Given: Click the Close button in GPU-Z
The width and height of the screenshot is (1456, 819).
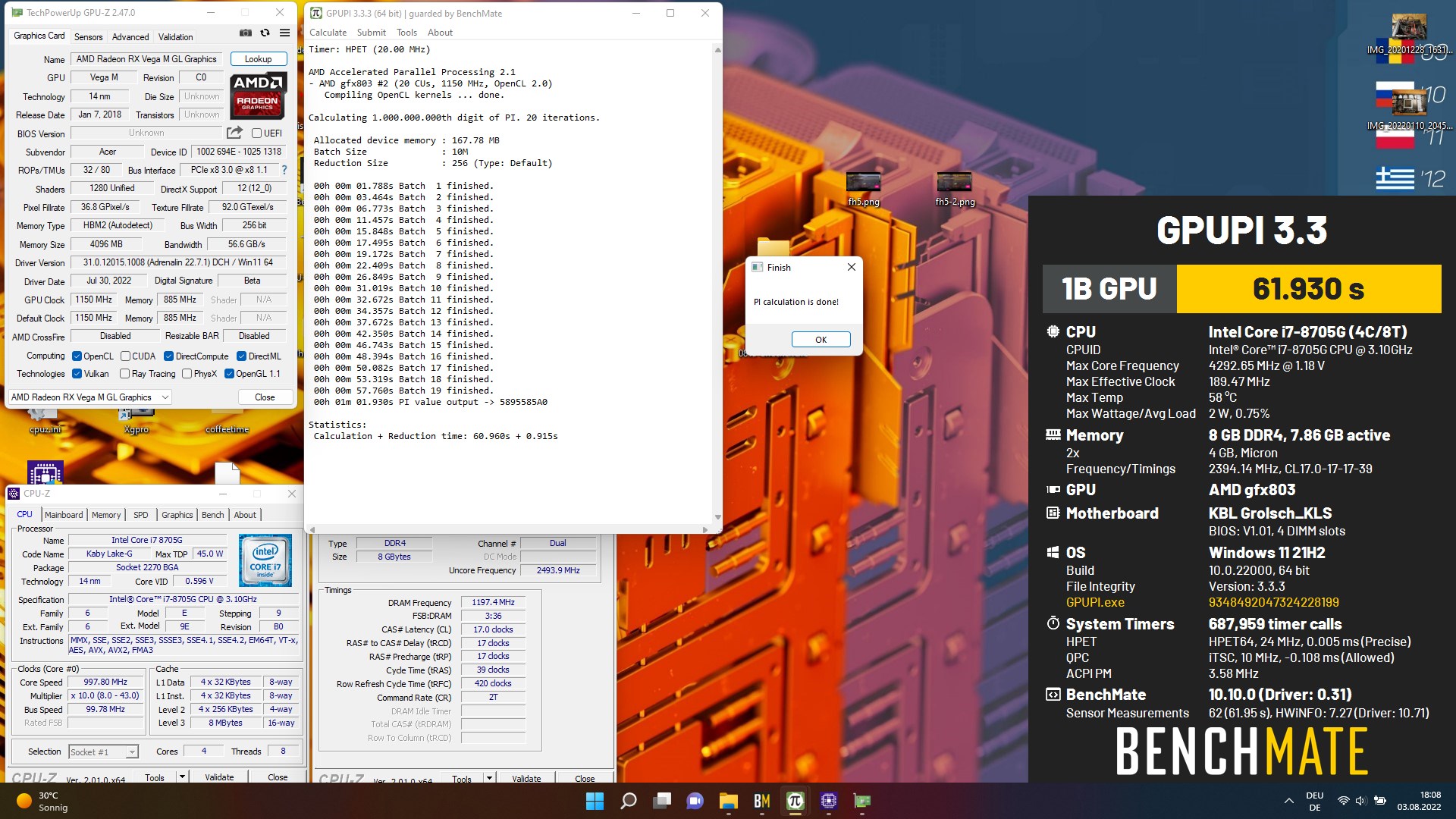Looking at the screenshot, I should pos(265,397).
